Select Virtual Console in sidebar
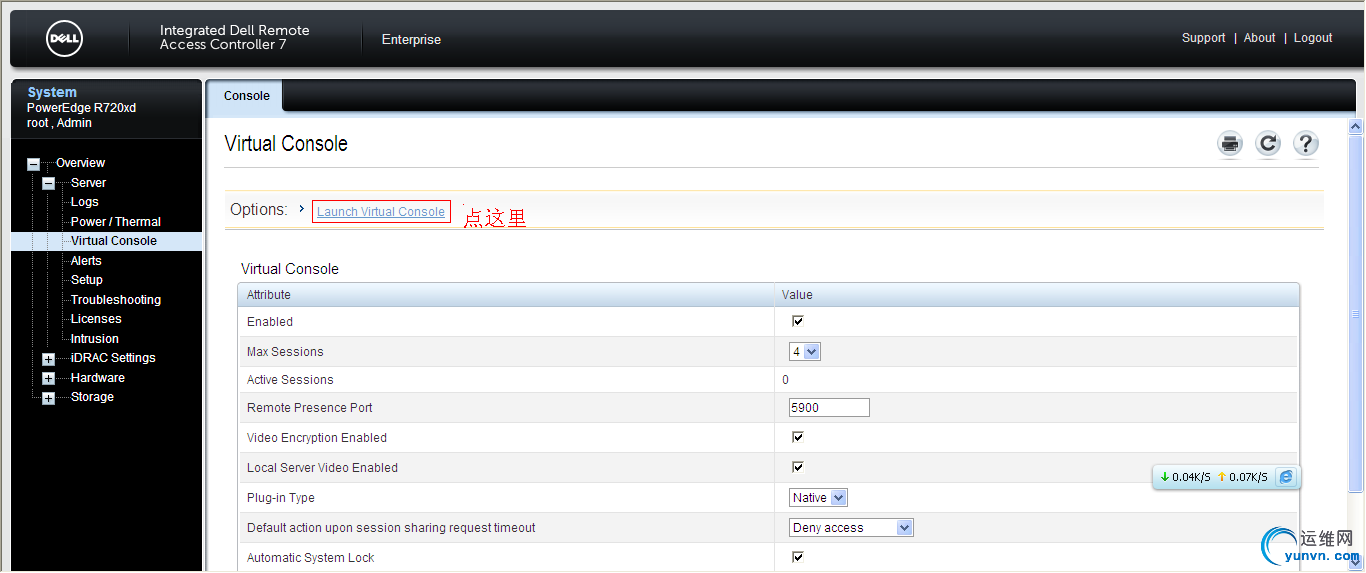This screenshot has height=573, width=1366. point(114,241)
